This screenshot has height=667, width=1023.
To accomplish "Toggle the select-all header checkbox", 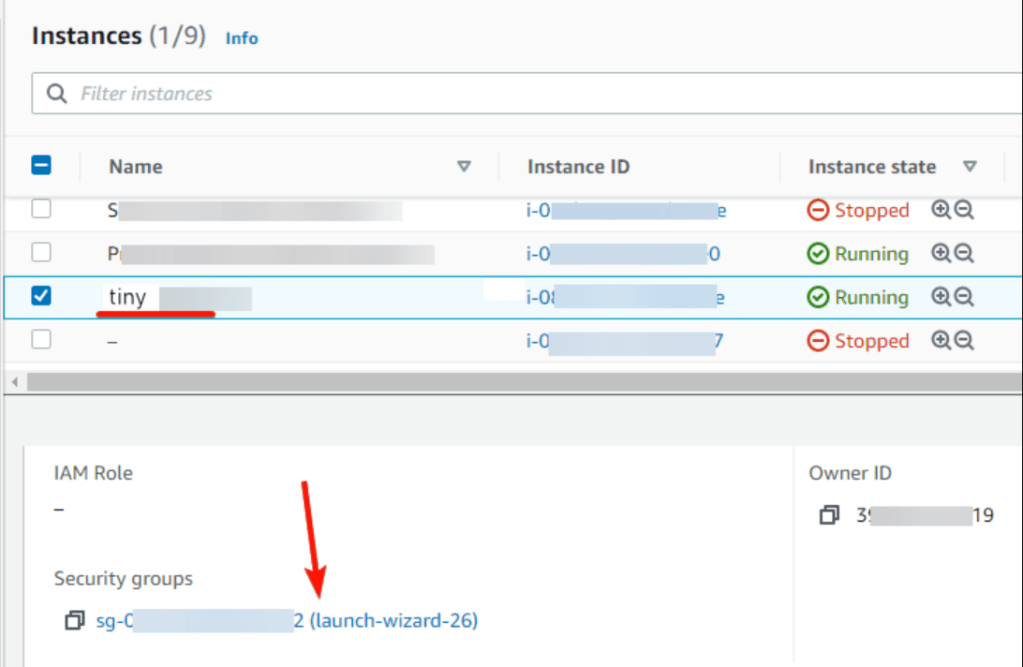I will tap(42, 166).
